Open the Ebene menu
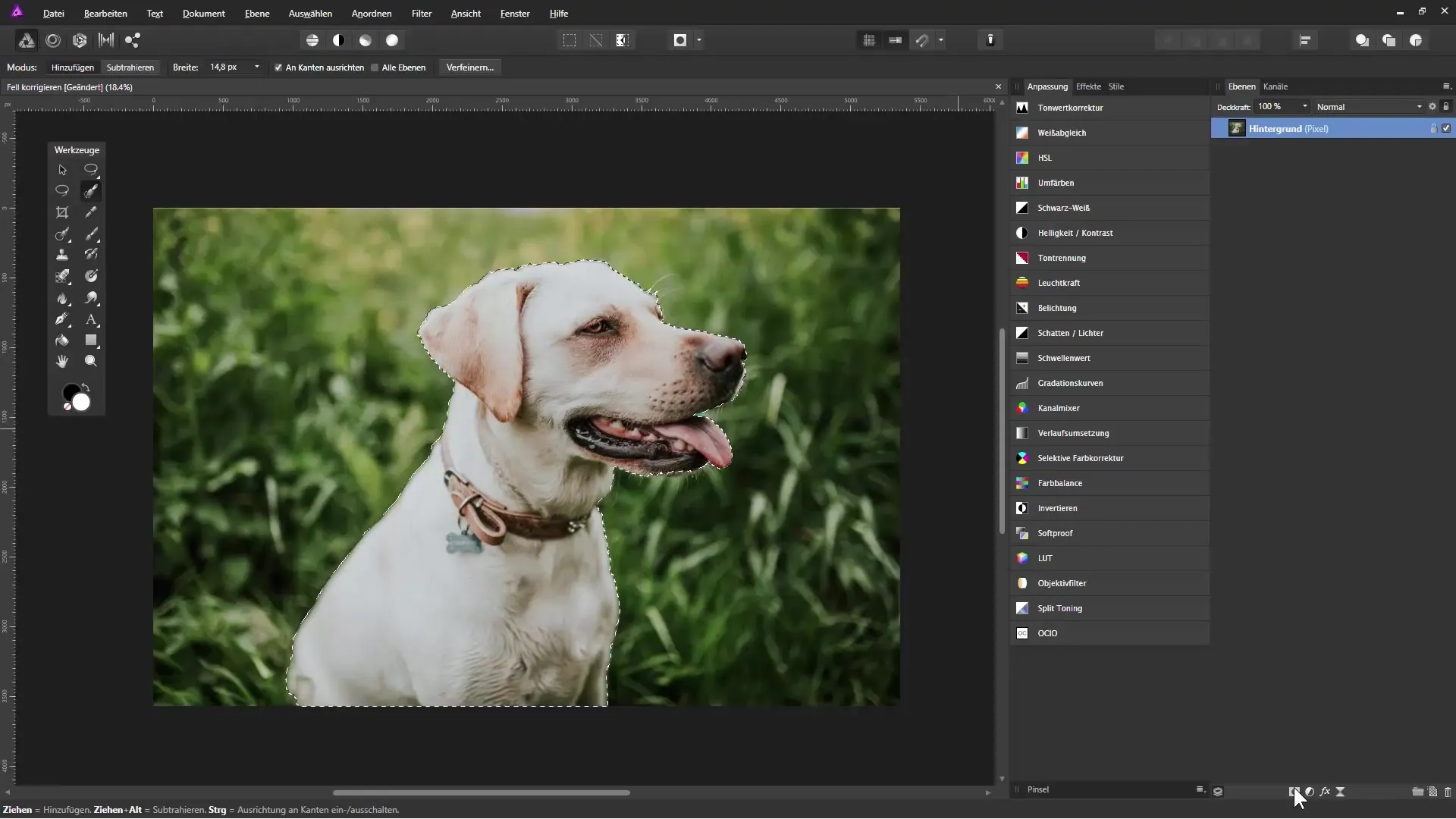 pos(257,14)
